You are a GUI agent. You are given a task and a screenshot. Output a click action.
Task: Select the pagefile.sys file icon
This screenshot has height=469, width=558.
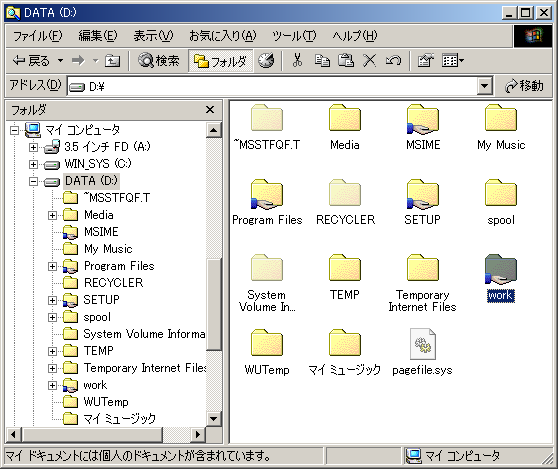pyautogui.click(x=422, y=344)
